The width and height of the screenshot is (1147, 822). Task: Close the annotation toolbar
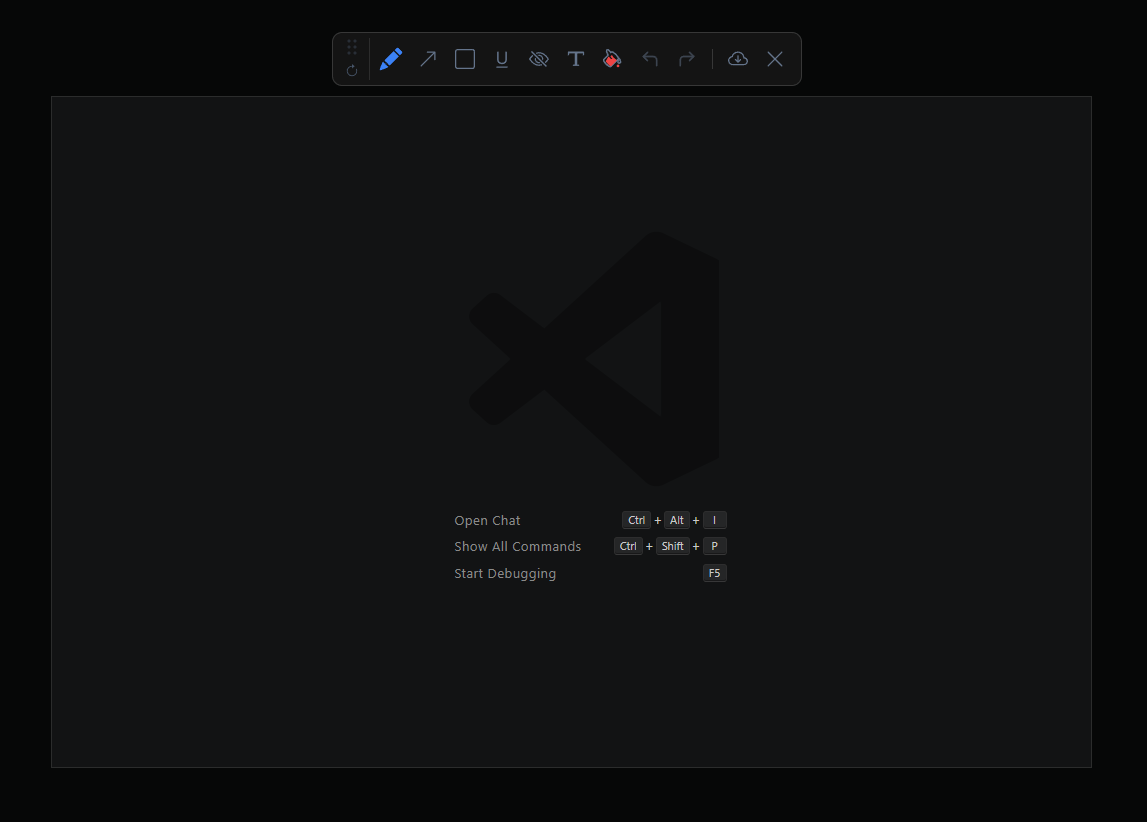click(x=775, y=59)
